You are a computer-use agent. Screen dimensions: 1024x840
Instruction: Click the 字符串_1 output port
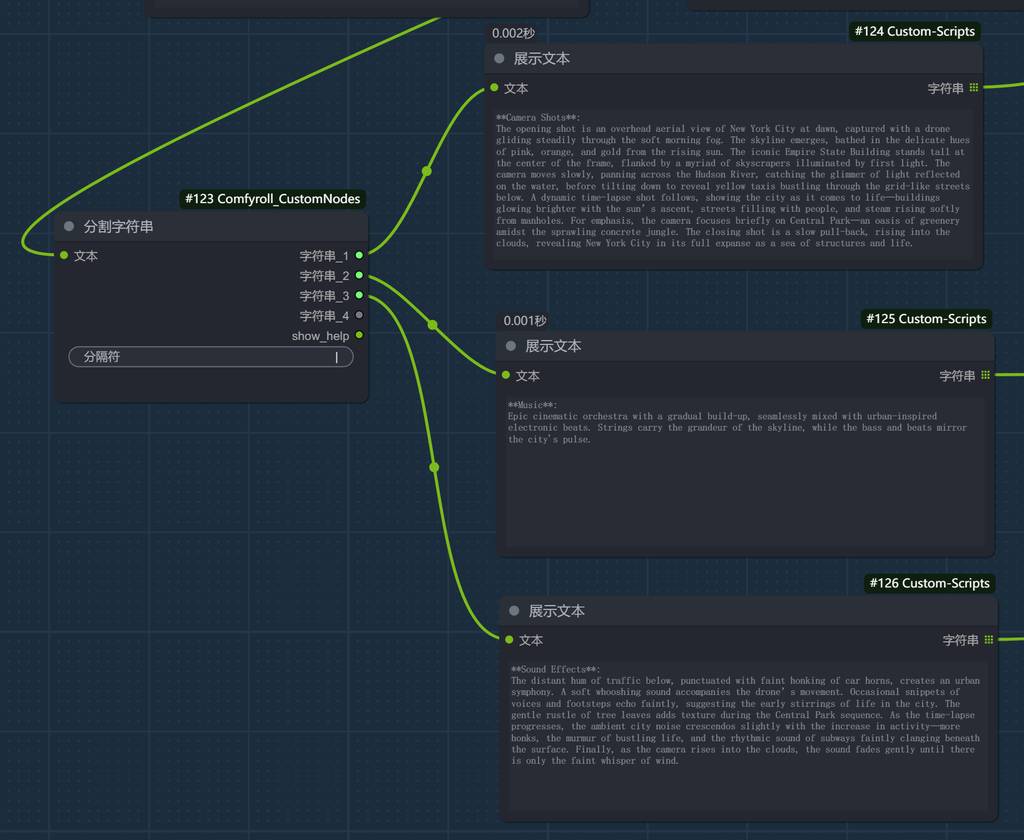(x=359, y=256)
